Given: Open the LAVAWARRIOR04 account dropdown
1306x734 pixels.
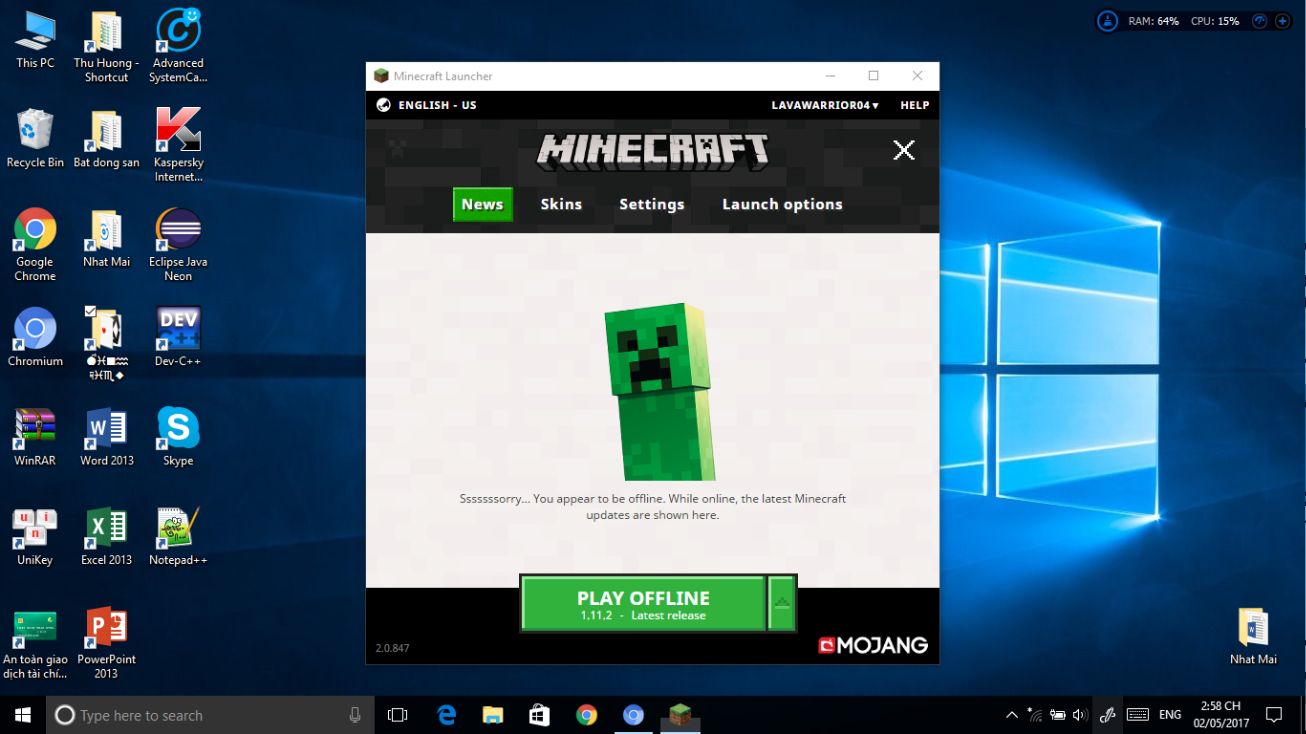Looking at the screenshot, I should [825, 105].
